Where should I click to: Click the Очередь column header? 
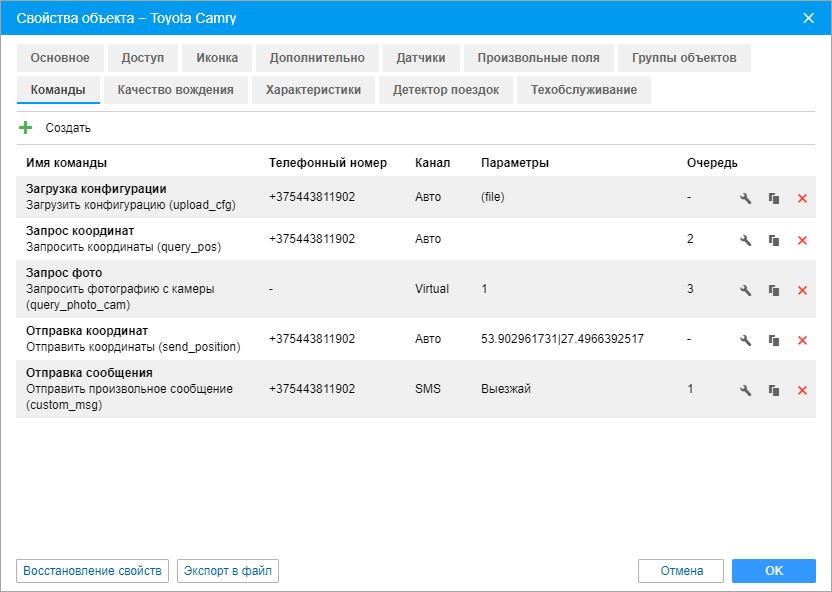click(712, 163)
